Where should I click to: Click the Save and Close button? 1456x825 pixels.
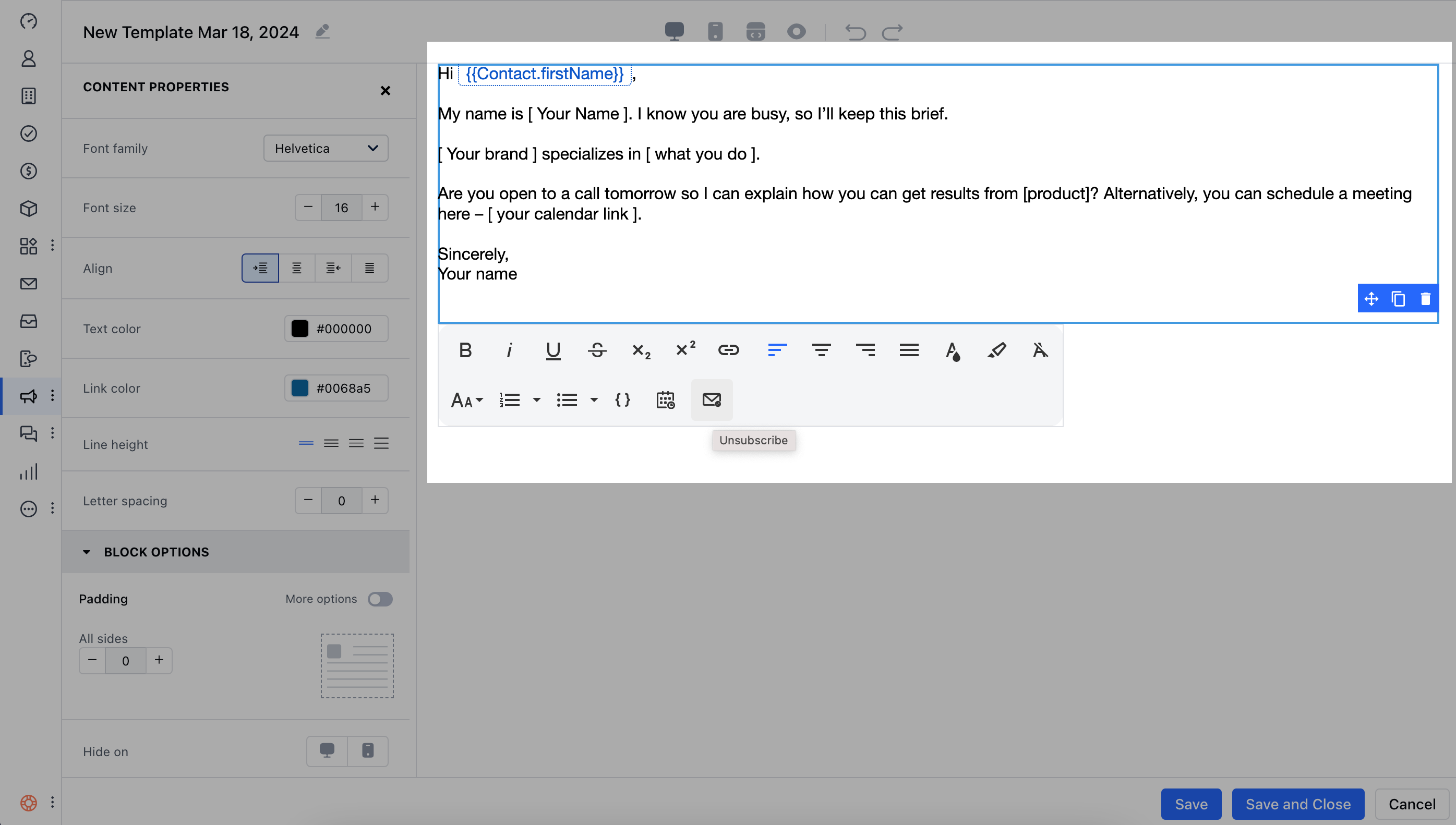click(1298, 804)
